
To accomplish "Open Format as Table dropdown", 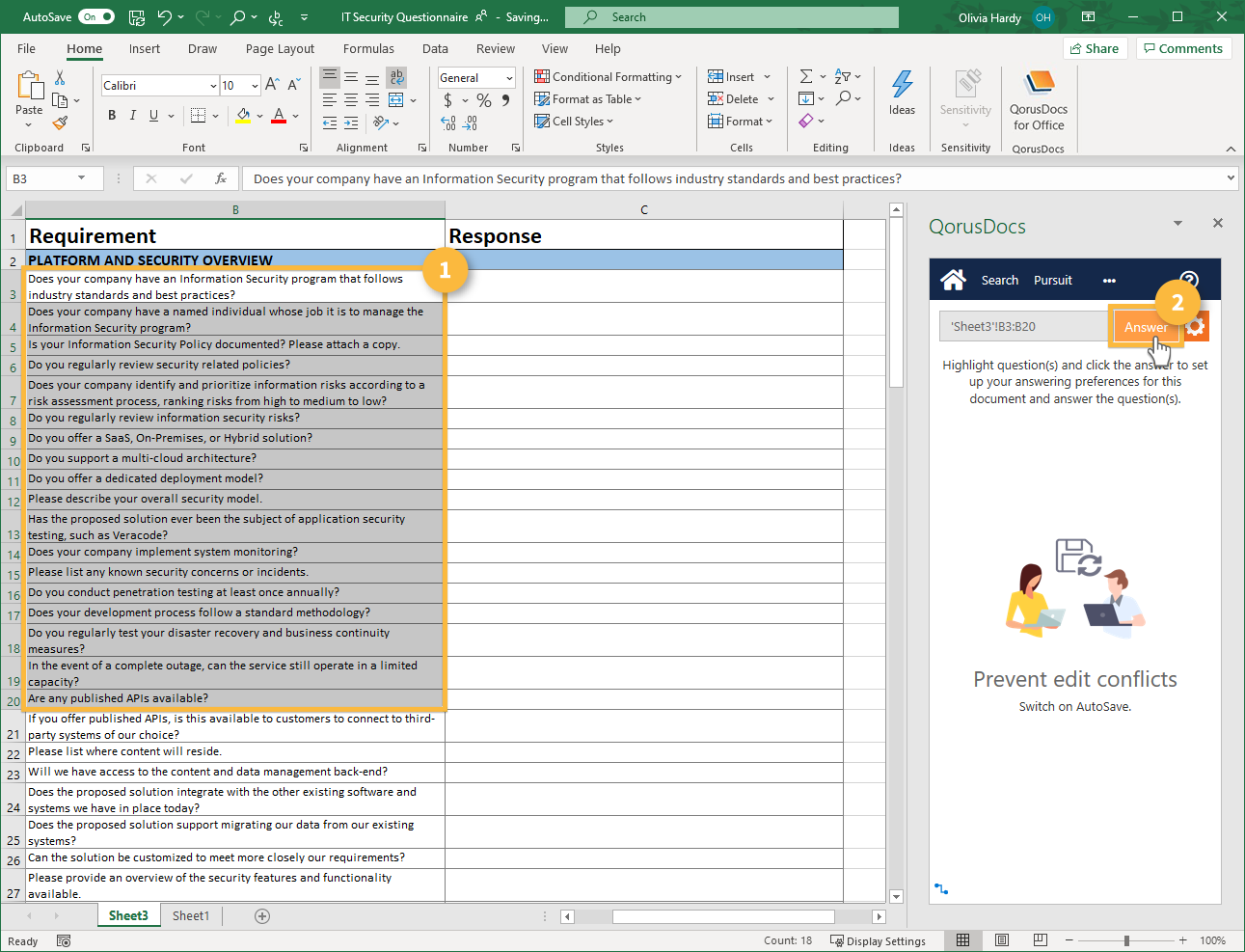I will [x=587, y=99].
